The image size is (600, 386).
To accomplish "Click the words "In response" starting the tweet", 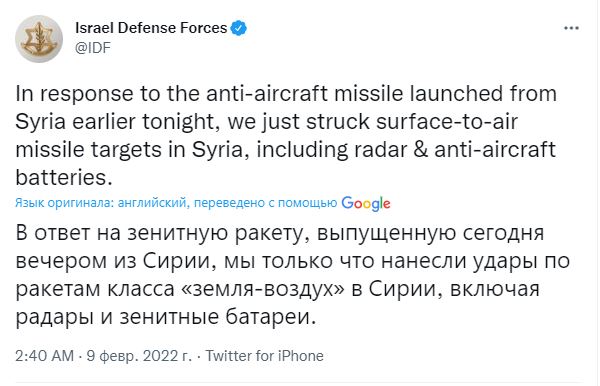I will [x=74, y=94].
